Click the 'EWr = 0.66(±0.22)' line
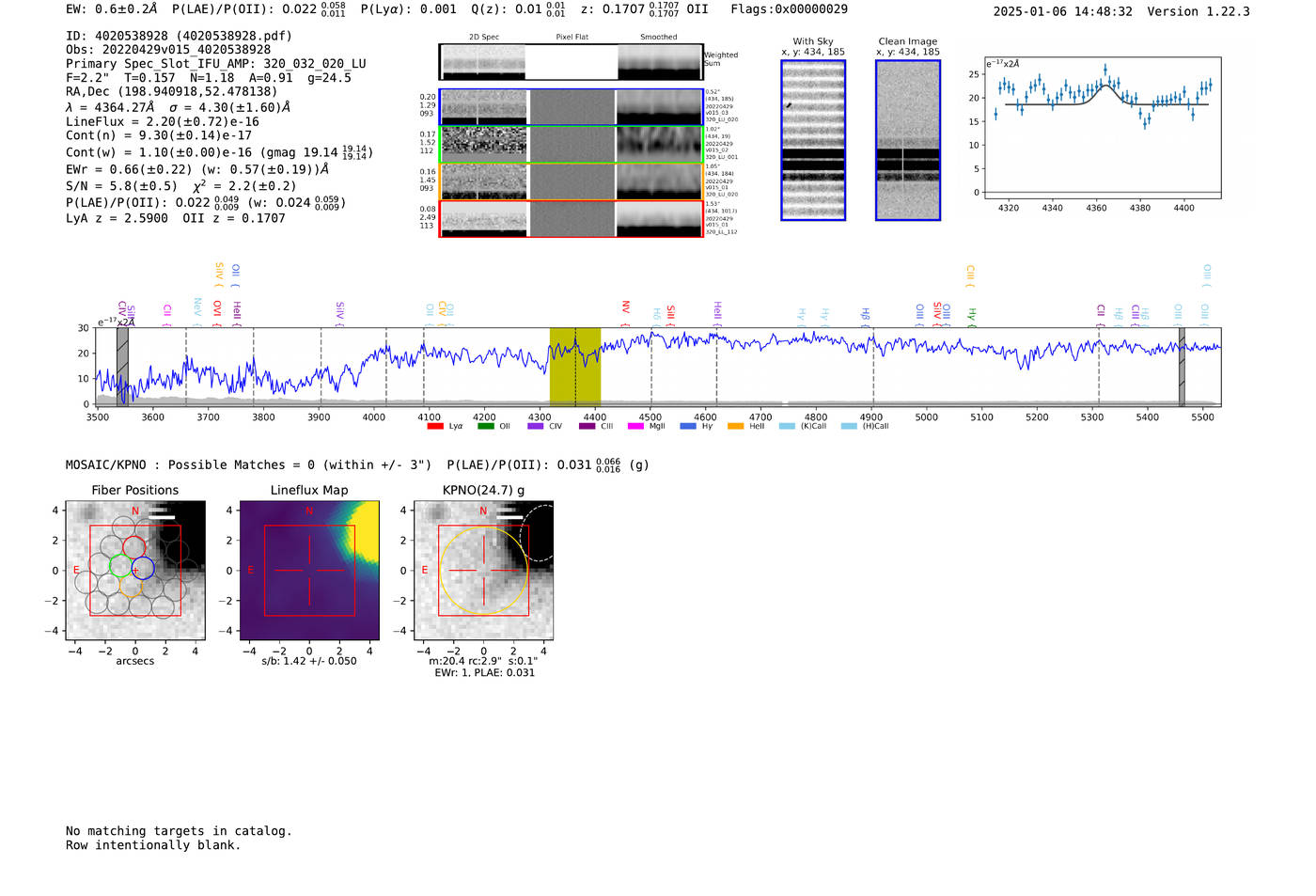The image size is (1316, 896). [x=197, y=170]
